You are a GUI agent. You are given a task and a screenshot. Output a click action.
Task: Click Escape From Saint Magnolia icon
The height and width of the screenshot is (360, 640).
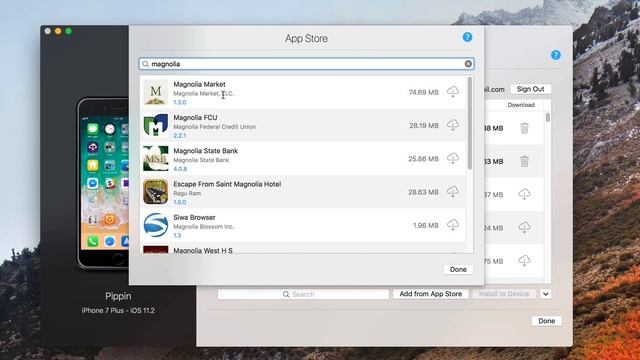[x=156, y=192]
